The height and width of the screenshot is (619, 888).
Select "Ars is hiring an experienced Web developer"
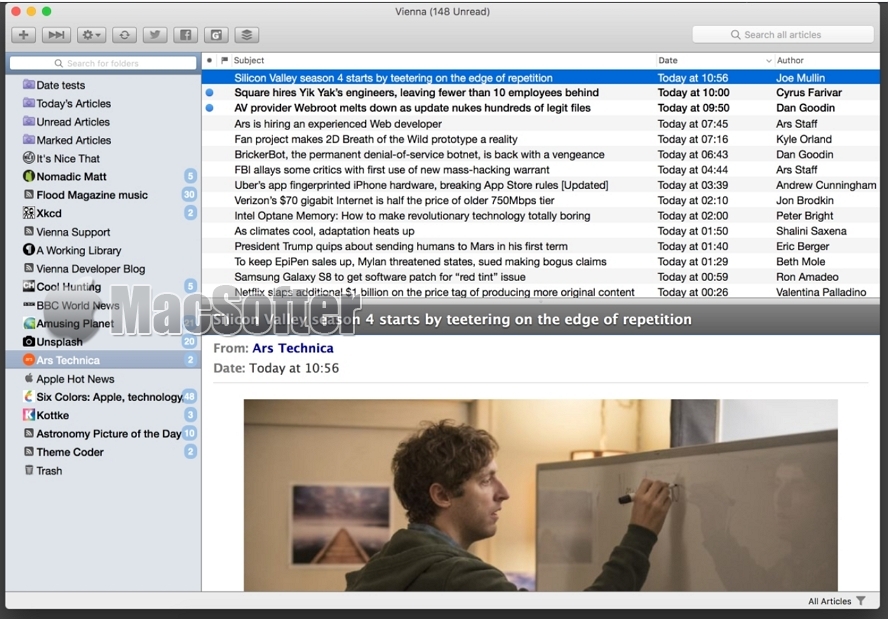click(x=541, y=123)
